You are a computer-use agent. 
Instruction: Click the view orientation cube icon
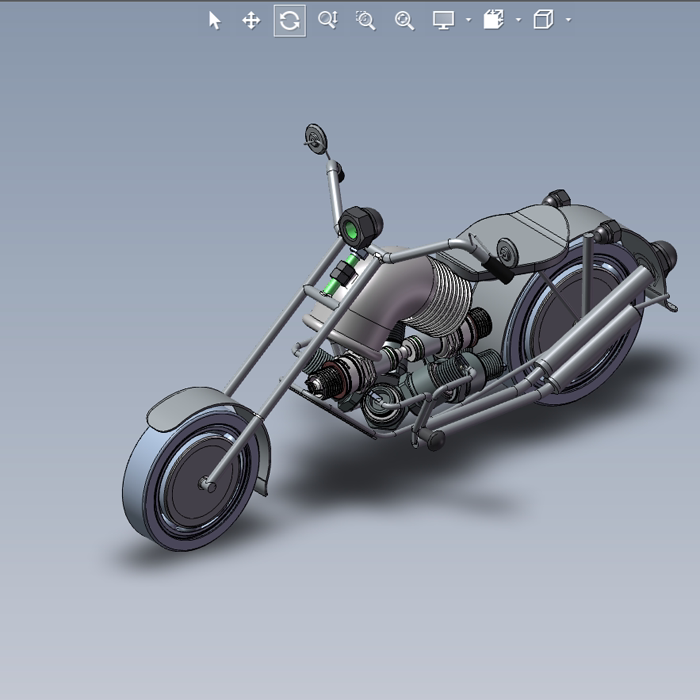click(x=543, y=20)
